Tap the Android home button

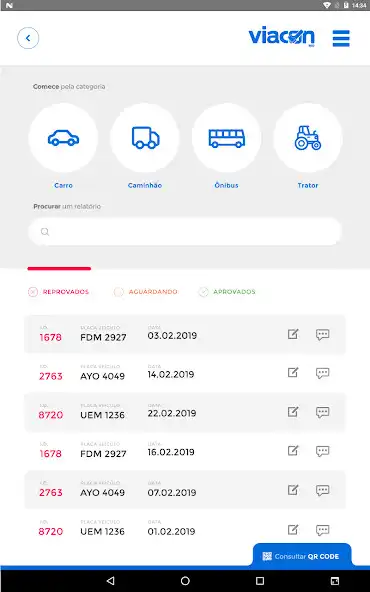click(x=185, y=581)
